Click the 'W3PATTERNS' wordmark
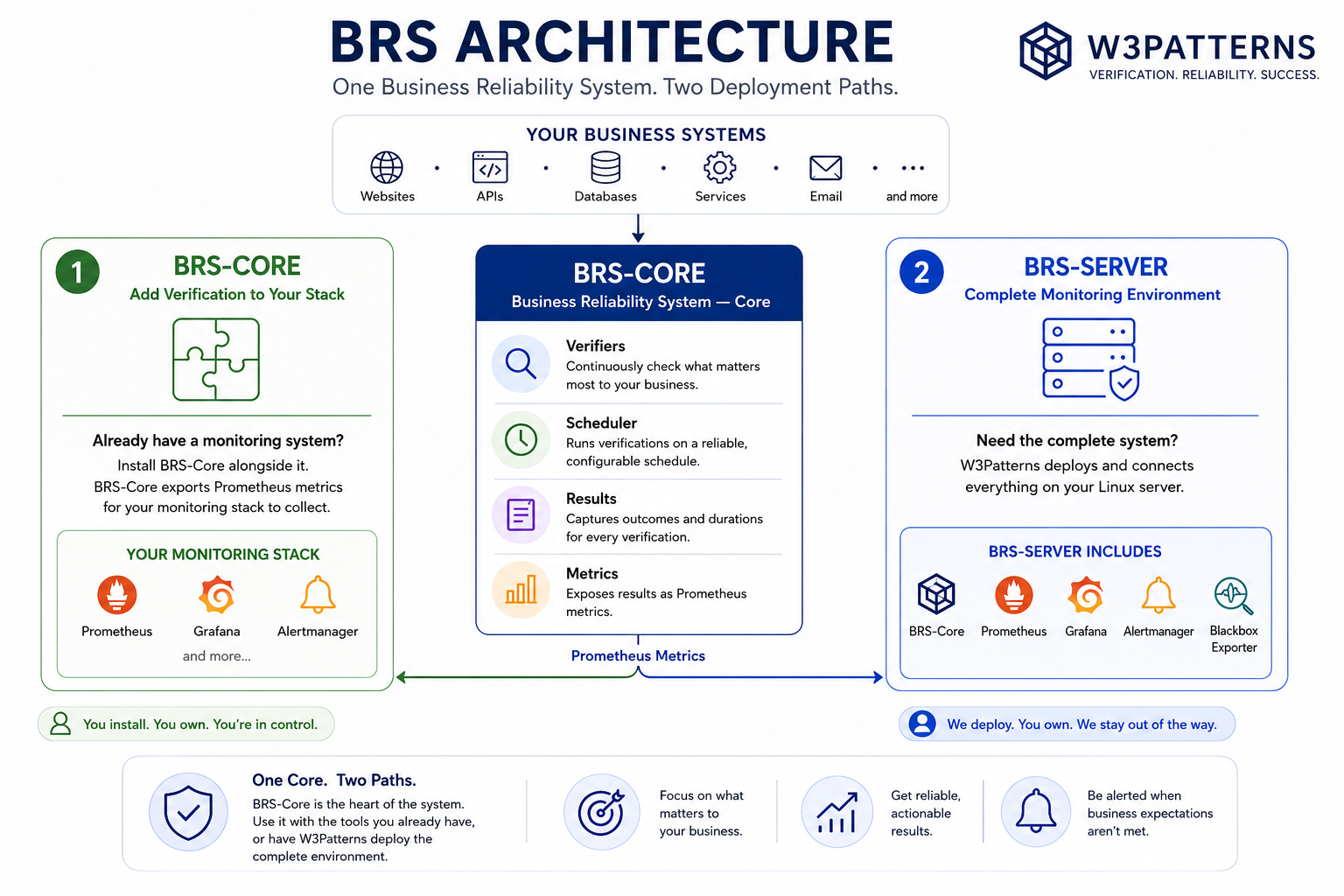1344x896 pixels. 1201,46
